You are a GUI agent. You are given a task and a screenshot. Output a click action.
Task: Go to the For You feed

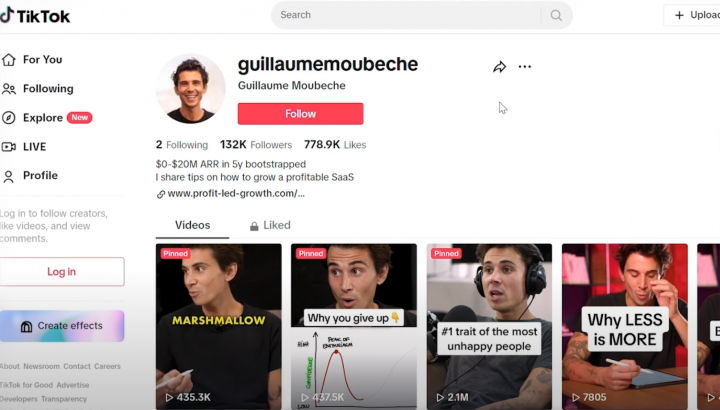32,60
